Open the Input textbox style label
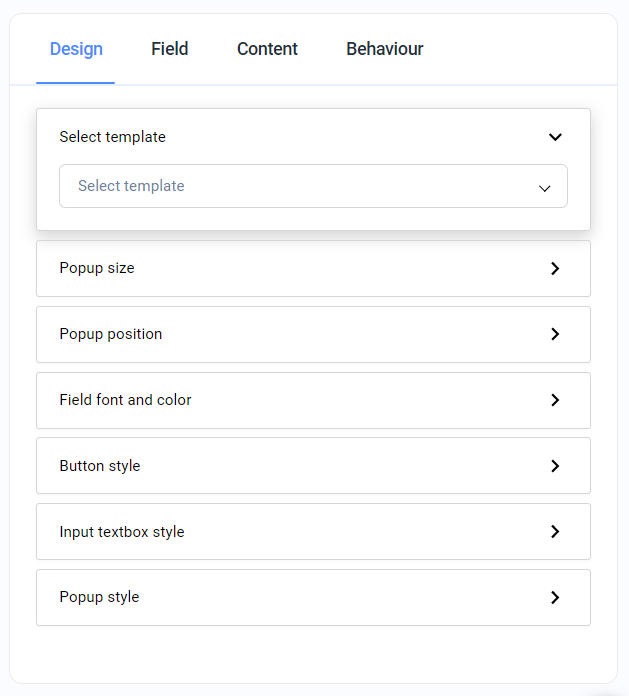This screenshot has width=629, height=696. point(122,532)
